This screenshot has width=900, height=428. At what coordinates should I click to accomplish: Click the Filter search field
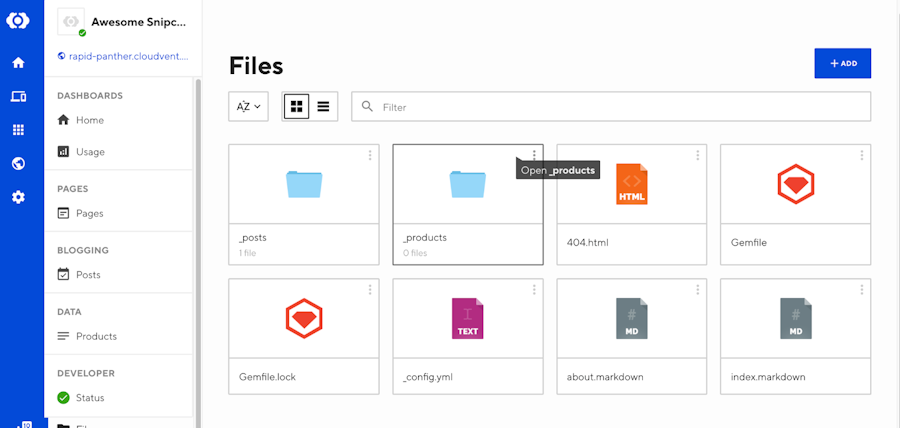pos(620,107)
